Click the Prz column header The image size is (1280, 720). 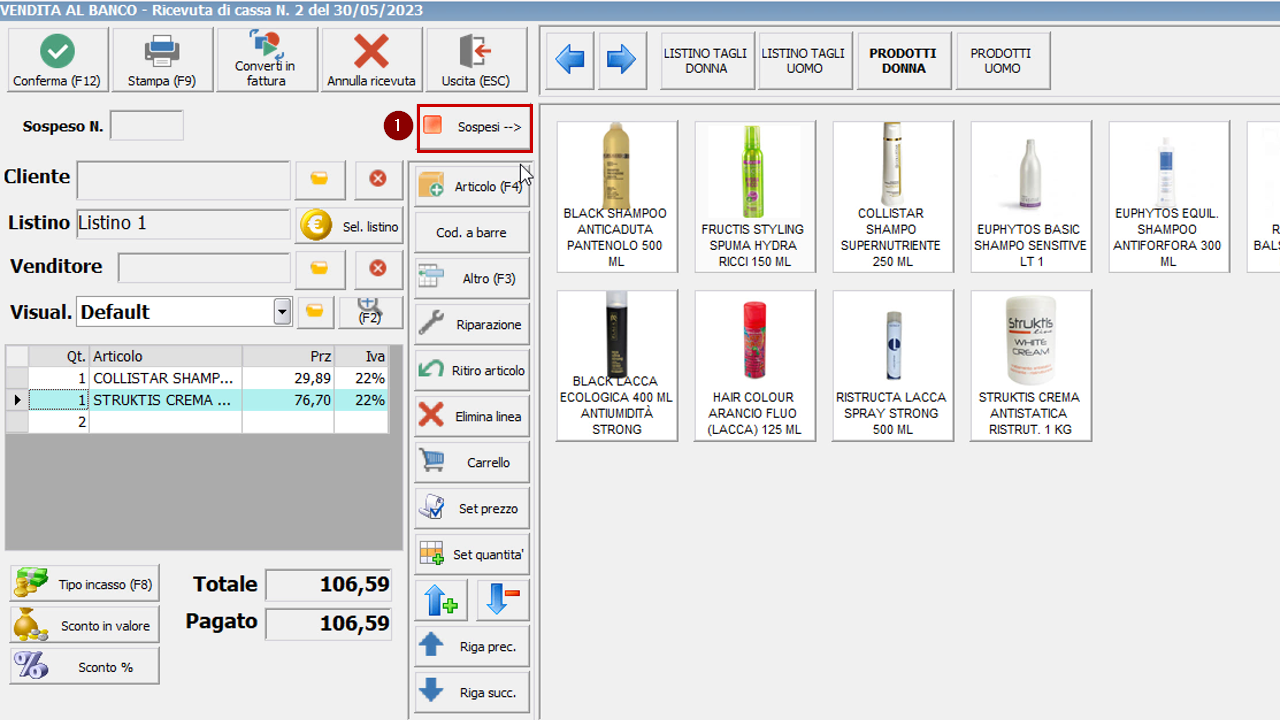[288, 356]
